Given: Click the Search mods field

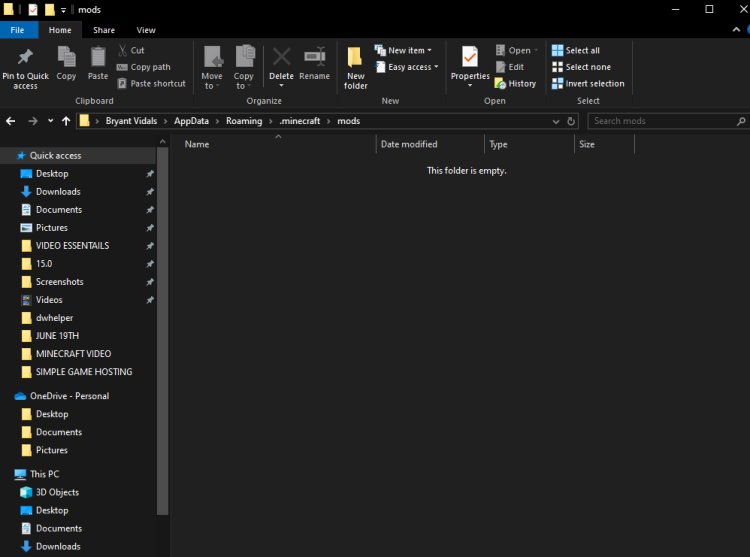Looking at the screenshot, I should (x=667, y=121).
